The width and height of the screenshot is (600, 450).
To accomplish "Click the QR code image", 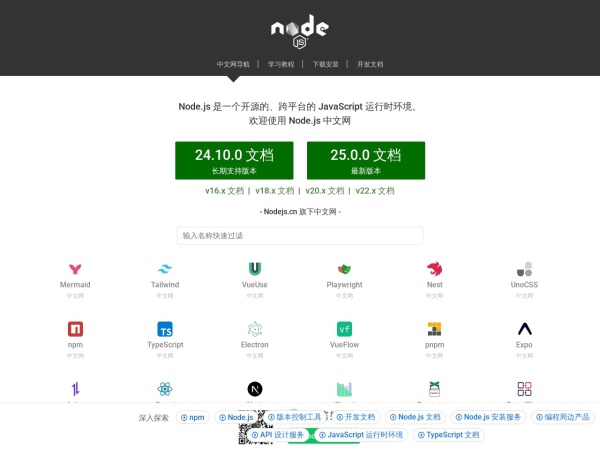I will pos(256,427).
